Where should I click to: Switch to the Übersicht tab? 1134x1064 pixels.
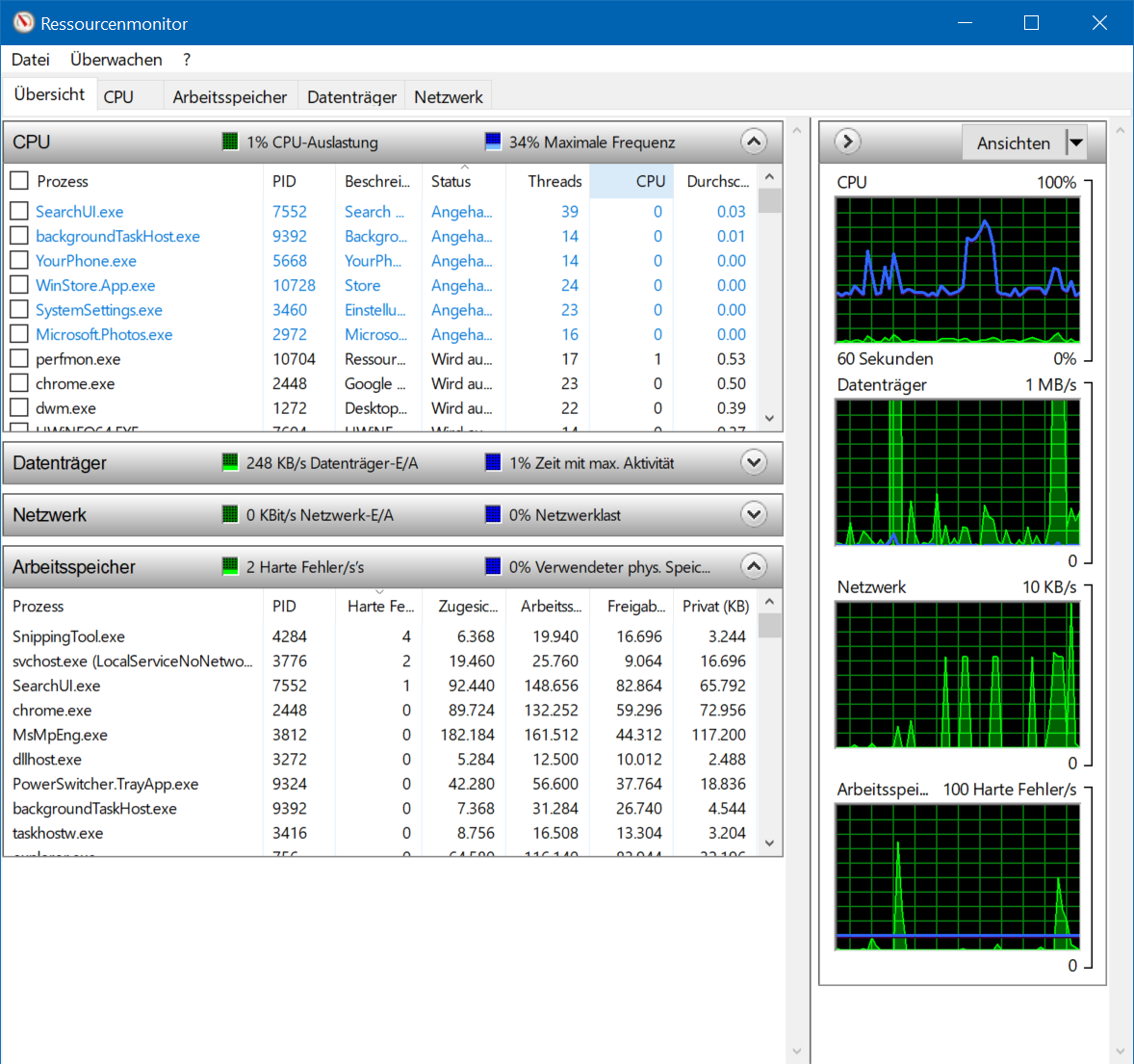[x=49, y=94]
